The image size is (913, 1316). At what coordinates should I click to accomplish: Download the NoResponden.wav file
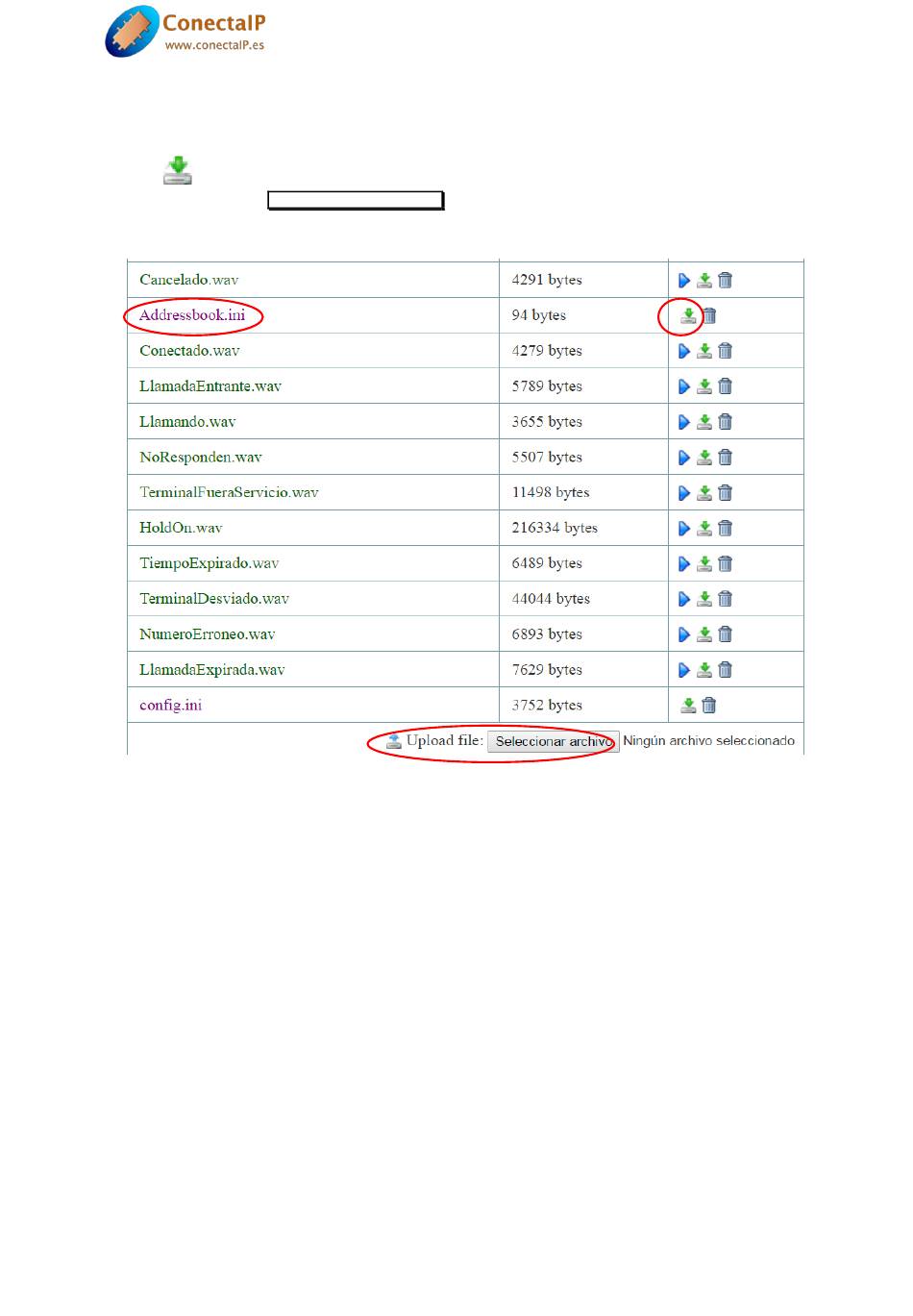click(x=704, y=458)
